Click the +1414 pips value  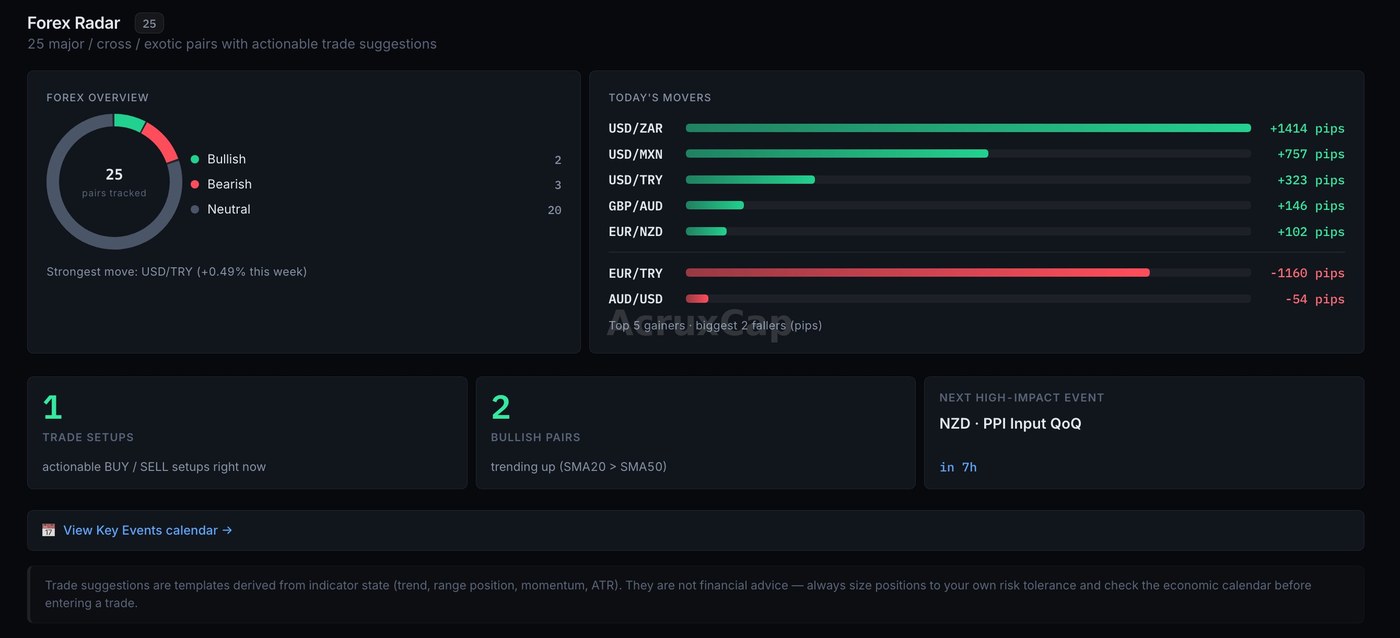(1307, 128)
